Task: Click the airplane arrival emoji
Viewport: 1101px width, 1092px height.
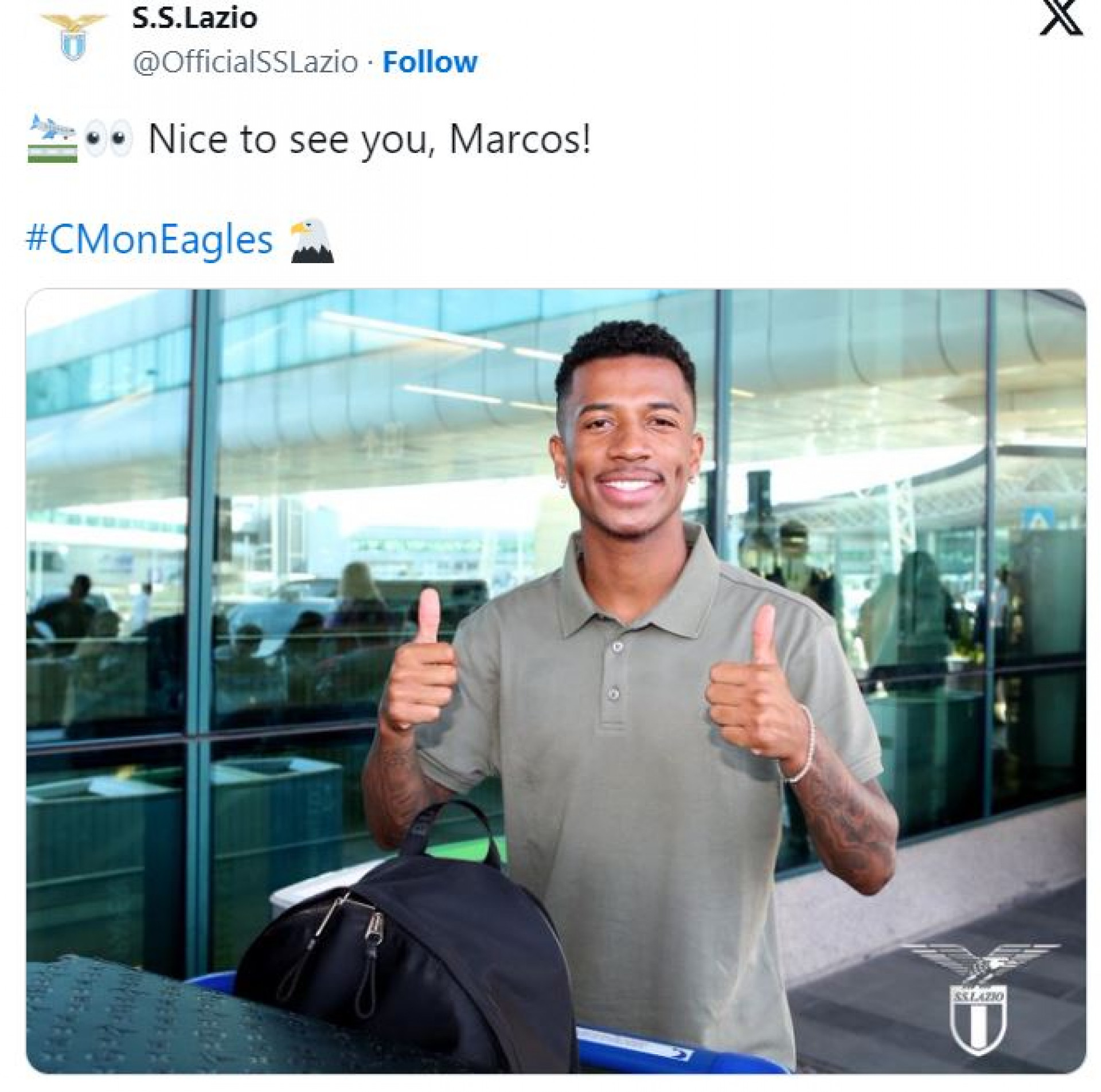Action: [x=52, y=139]
